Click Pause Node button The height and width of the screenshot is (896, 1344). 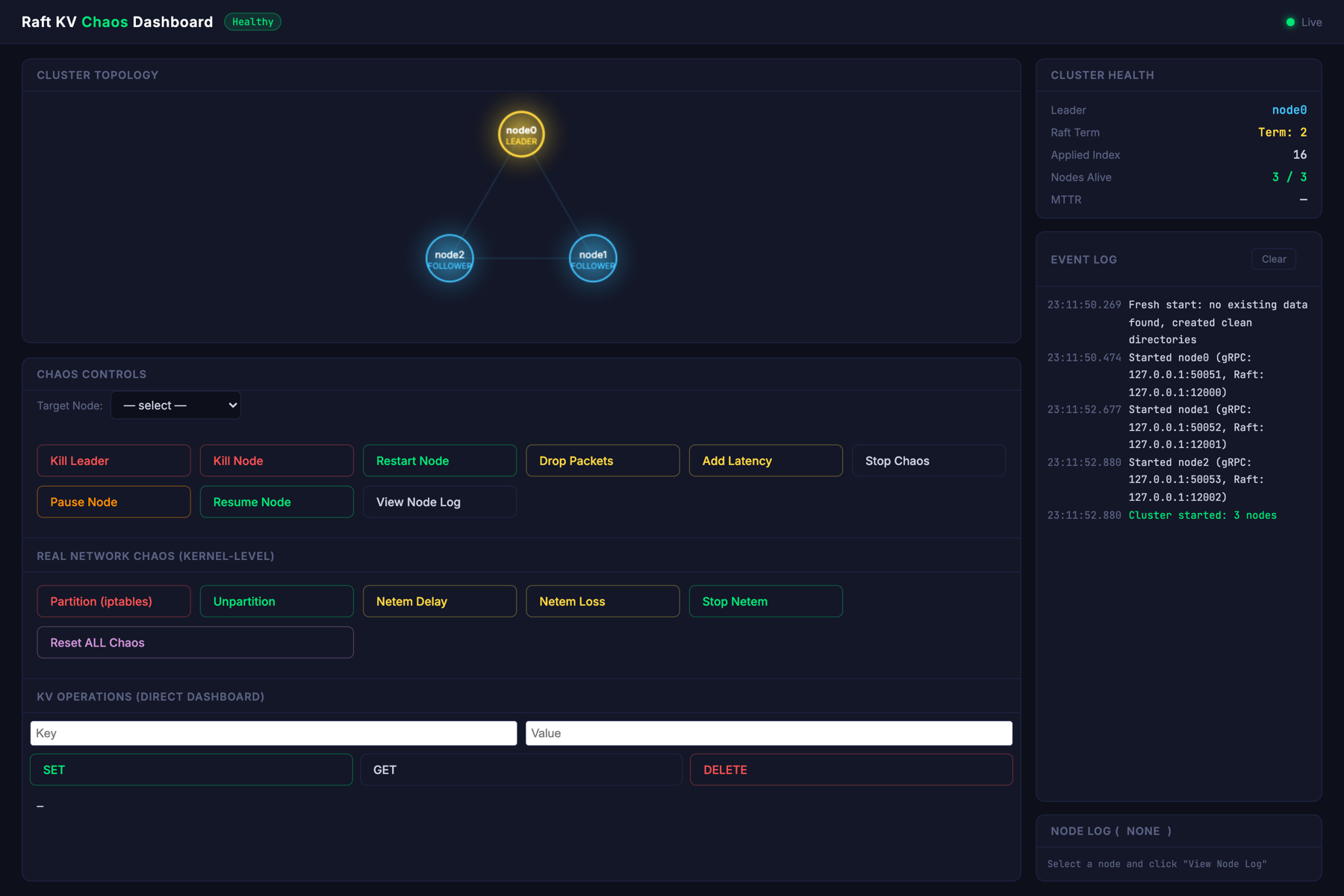(x=113, y=502)
